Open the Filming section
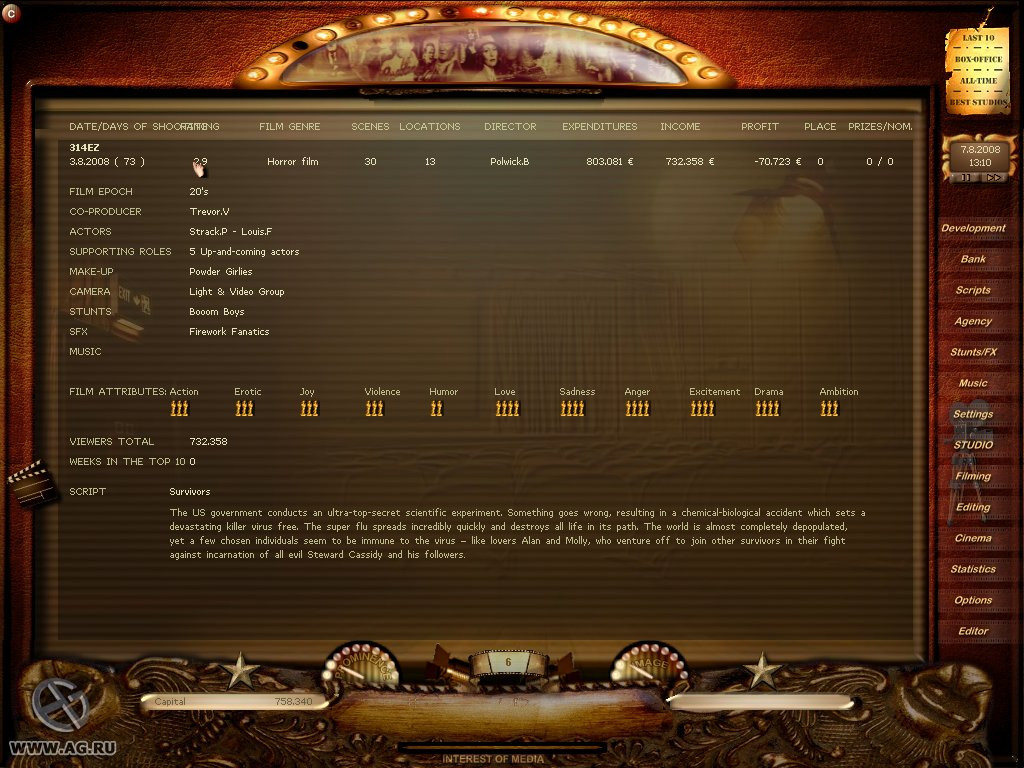Image resolution: width=1024 pixels, height=768 pixels. pos(973,476)
